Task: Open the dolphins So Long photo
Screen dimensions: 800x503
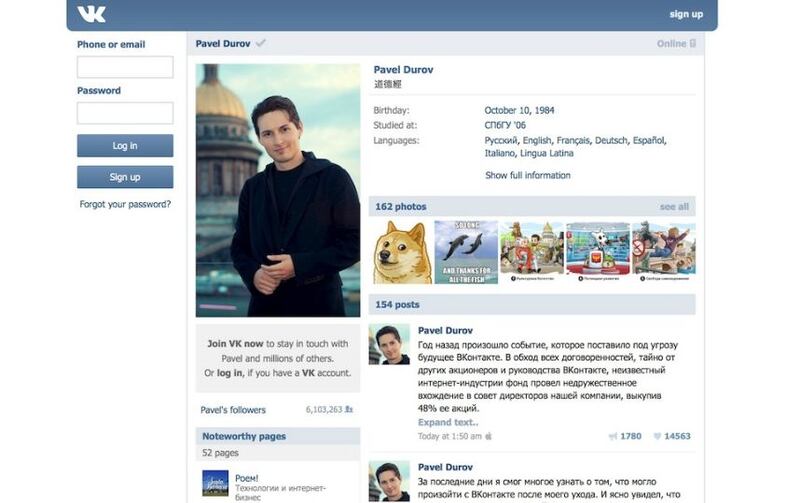Action: [x=466, y=252]
